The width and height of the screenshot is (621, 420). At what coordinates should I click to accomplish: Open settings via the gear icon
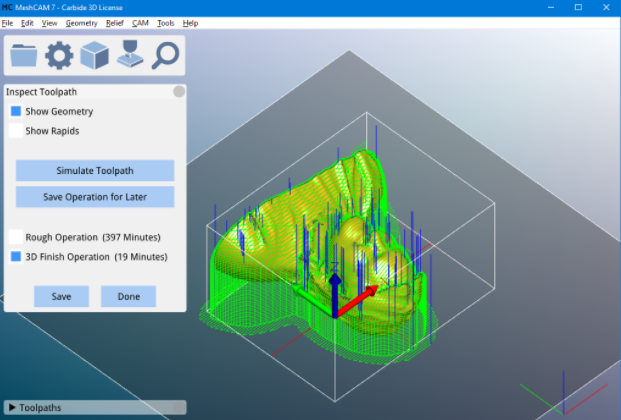[59, 55]
